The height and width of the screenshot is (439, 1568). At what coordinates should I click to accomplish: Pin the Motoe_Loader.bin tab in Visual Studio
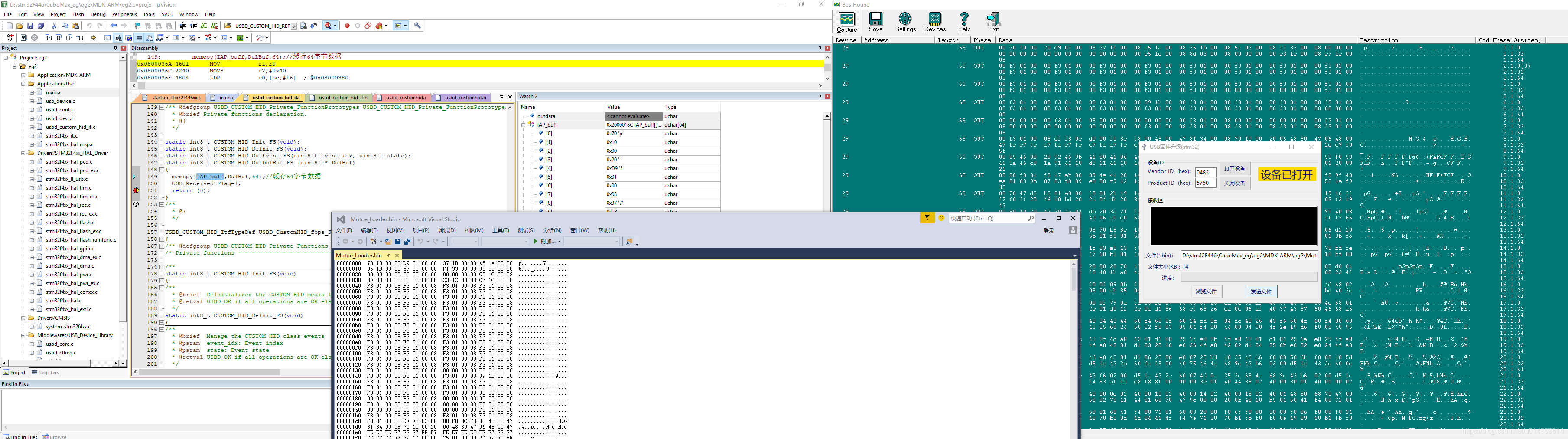point(389,256)
